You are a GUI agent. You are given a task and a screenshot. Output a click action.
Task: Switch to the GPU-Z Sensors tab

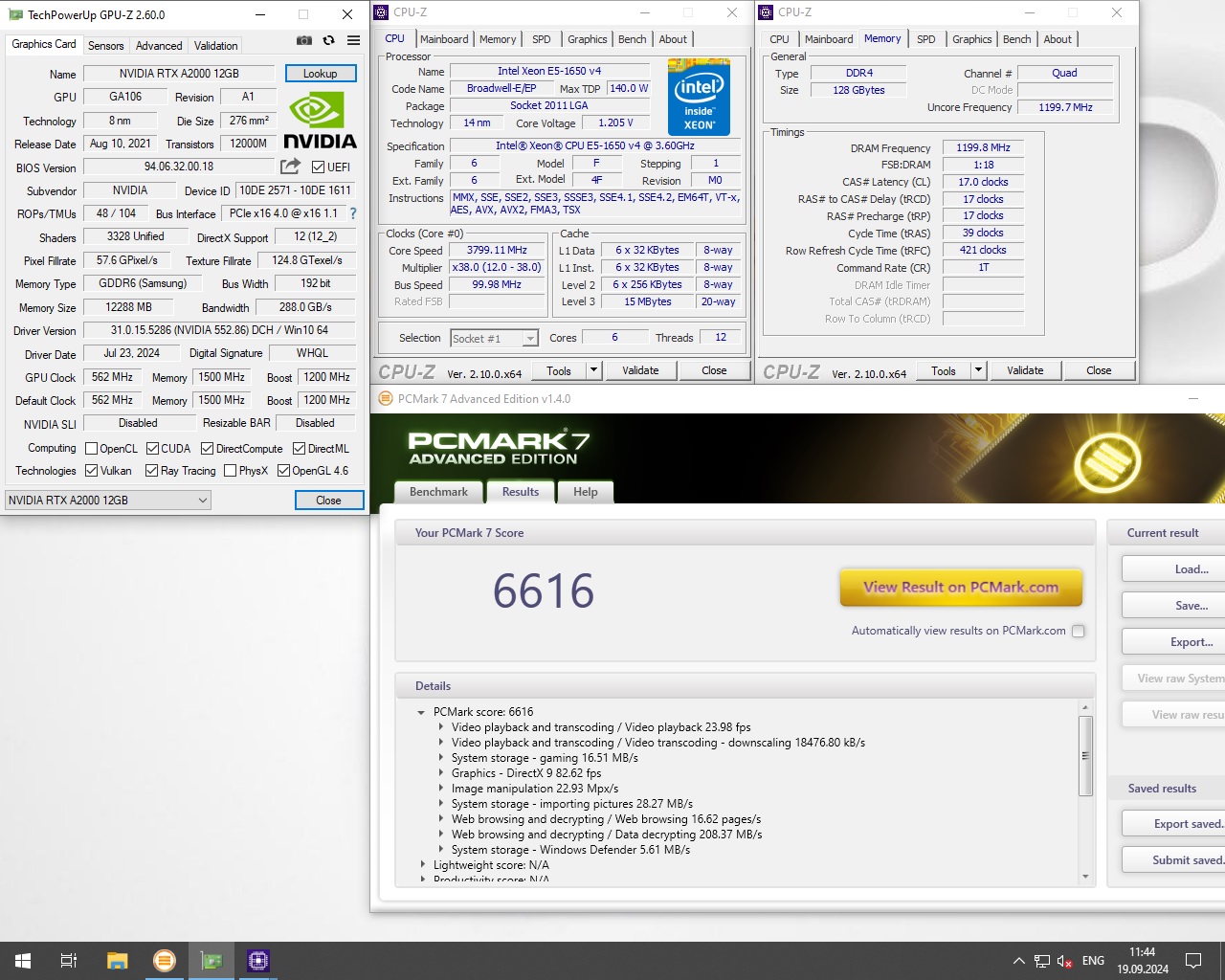[x=105, y=46]
